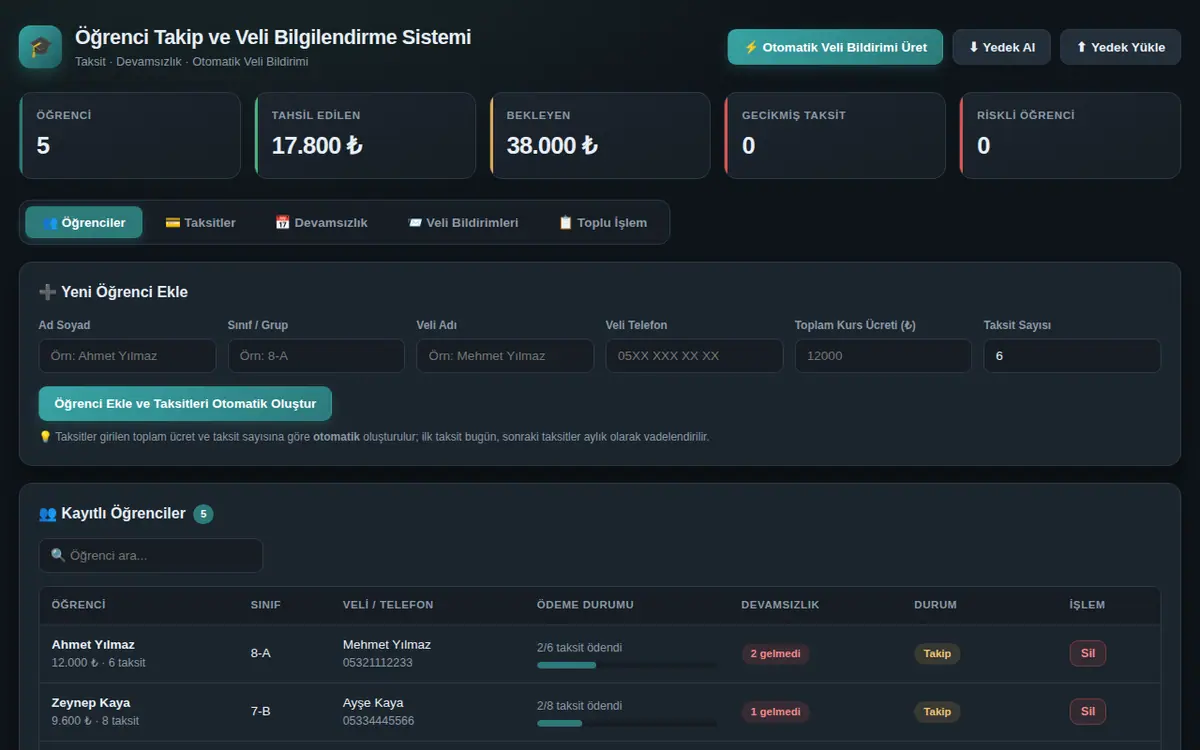
Task: Select the student name Zeynep Kaya
Action: click(91, 703)
